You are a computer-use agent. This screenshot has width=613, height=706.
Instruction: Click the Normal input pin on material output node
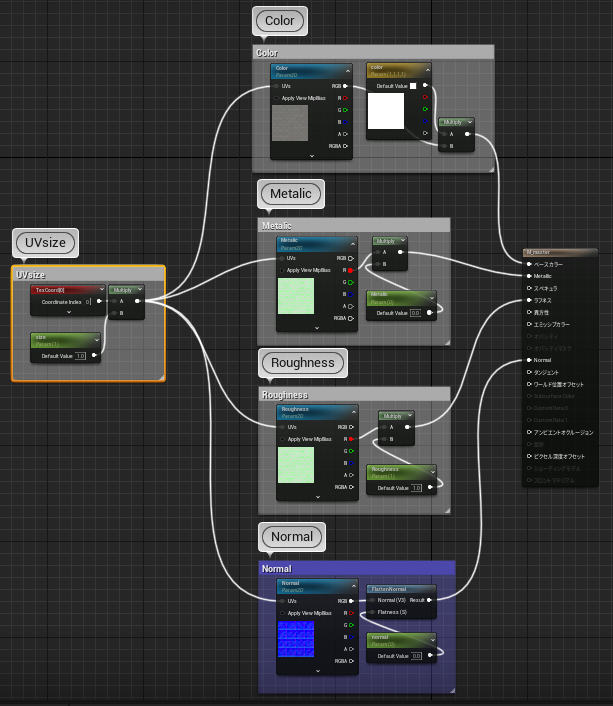click(x=529, y=360)
